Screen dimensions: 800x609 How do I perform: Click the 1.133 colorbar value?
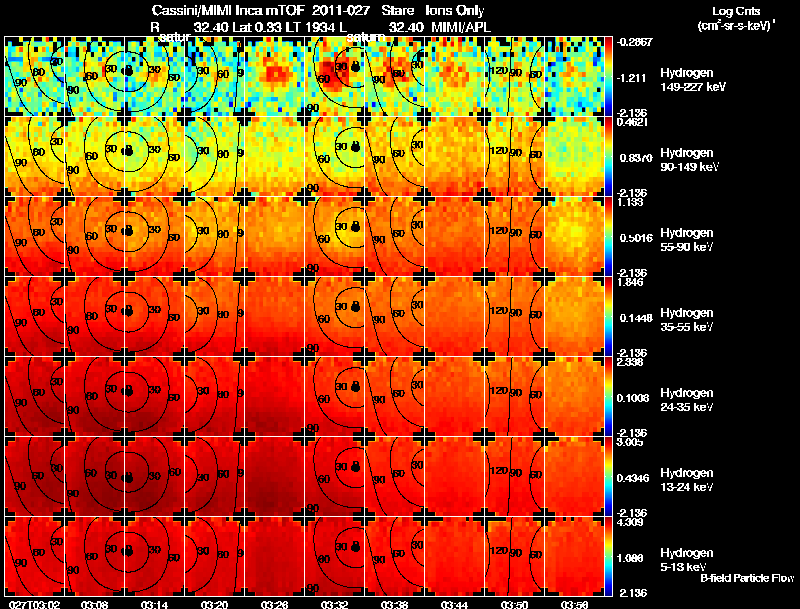[630, 202]
